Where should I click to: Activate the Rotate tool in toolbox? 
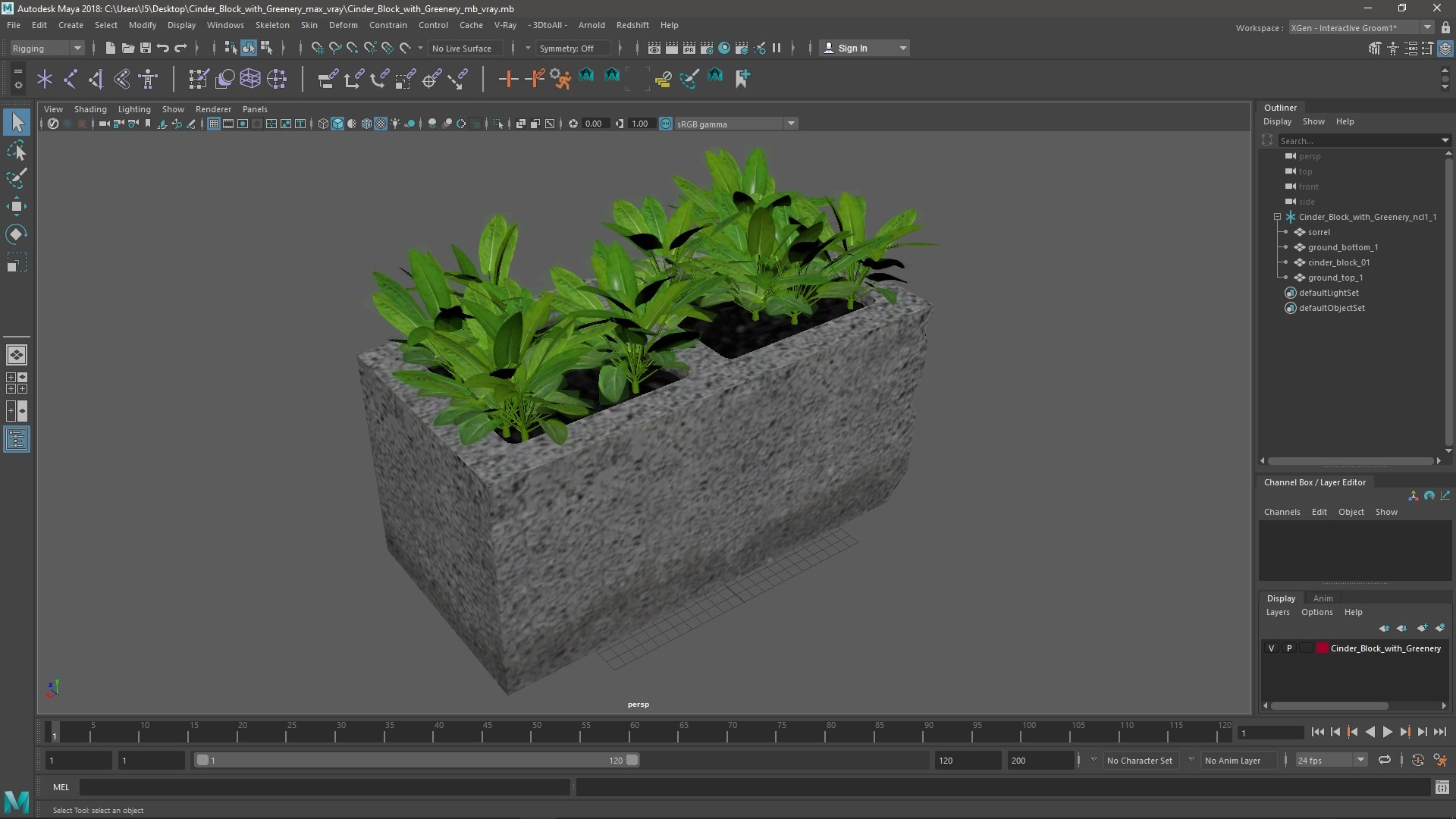point(17,234)
